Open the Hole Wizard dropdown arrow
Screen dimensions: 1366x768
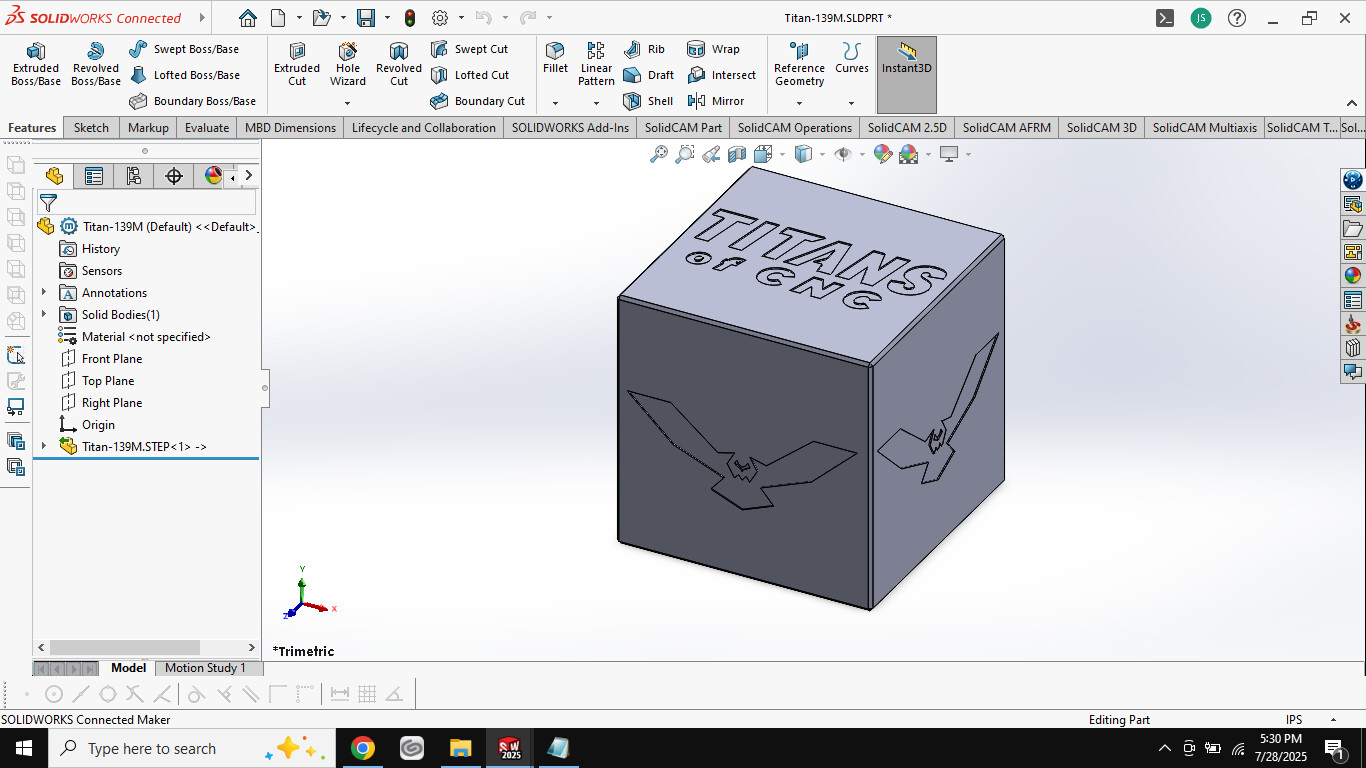(348, 103)
